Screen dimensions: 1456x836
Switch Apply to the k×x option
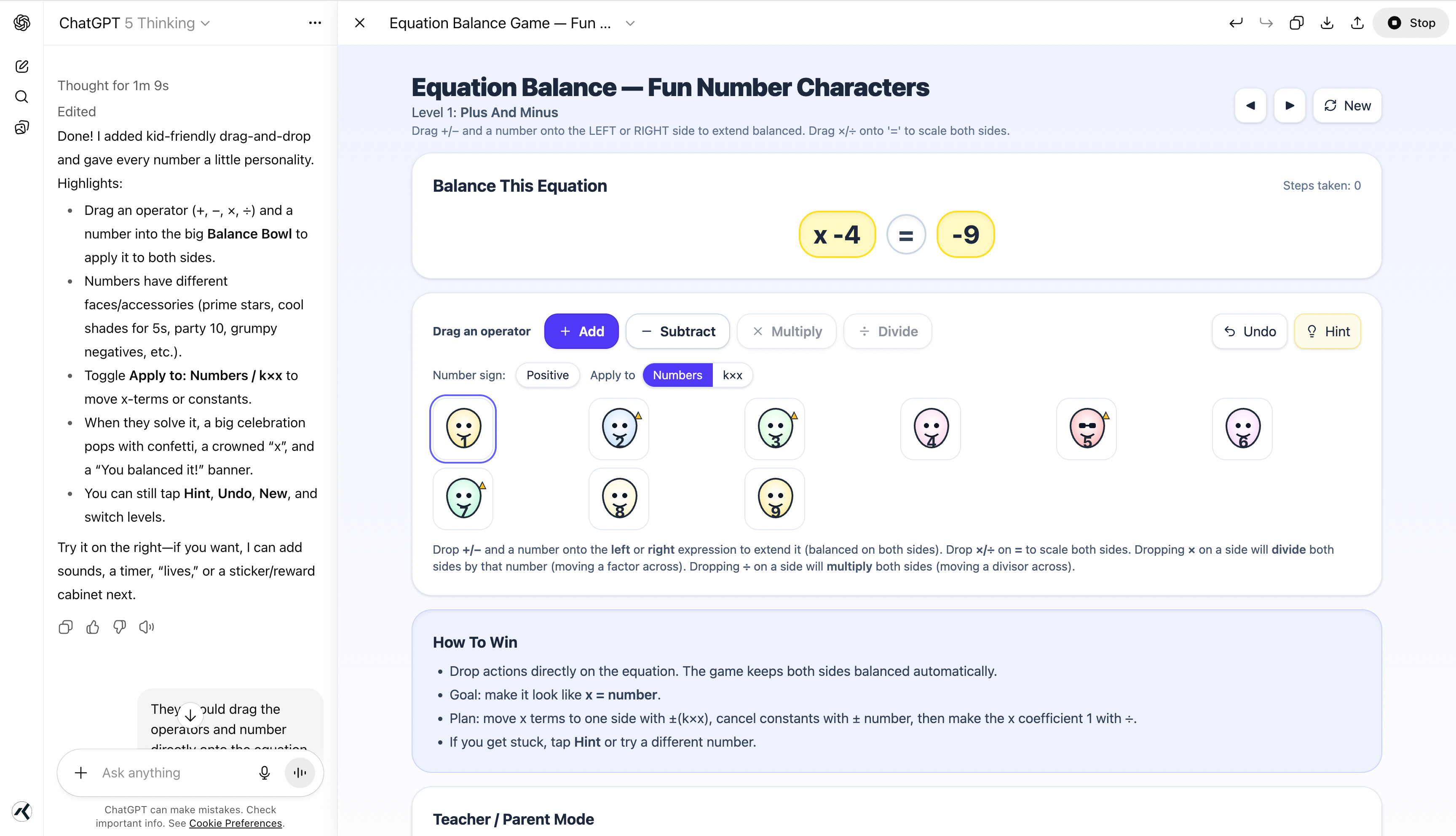(732, 375)
